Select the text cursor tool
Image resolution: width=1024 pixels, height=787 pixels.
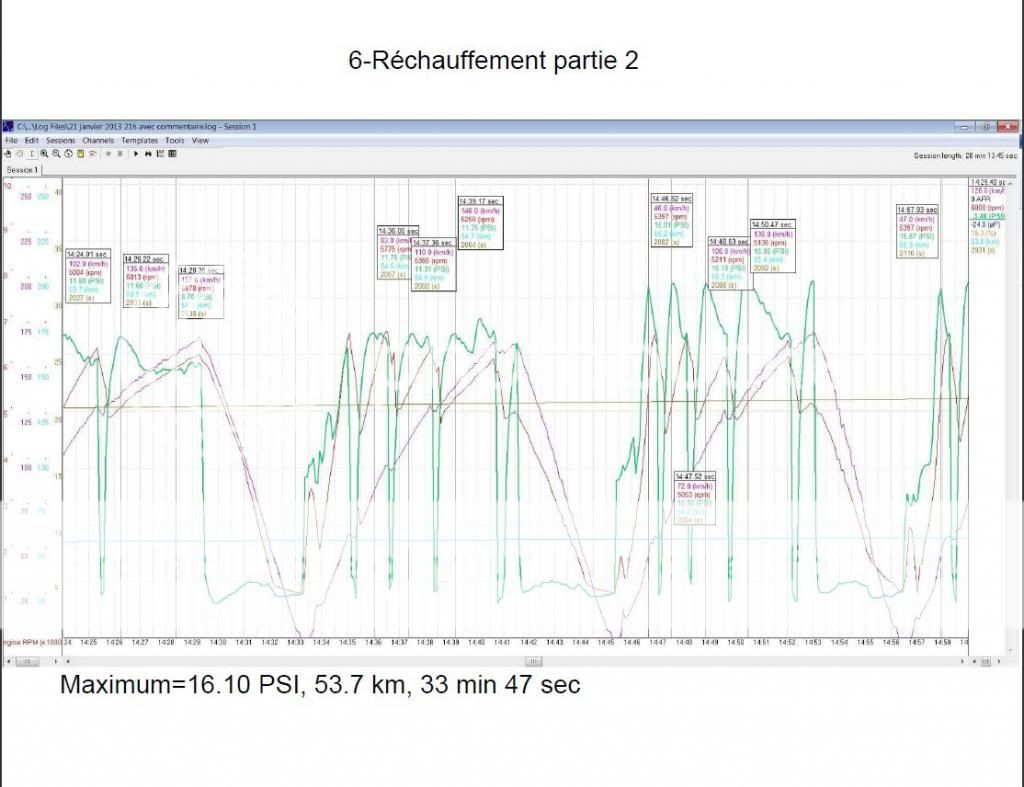(32, 154)
